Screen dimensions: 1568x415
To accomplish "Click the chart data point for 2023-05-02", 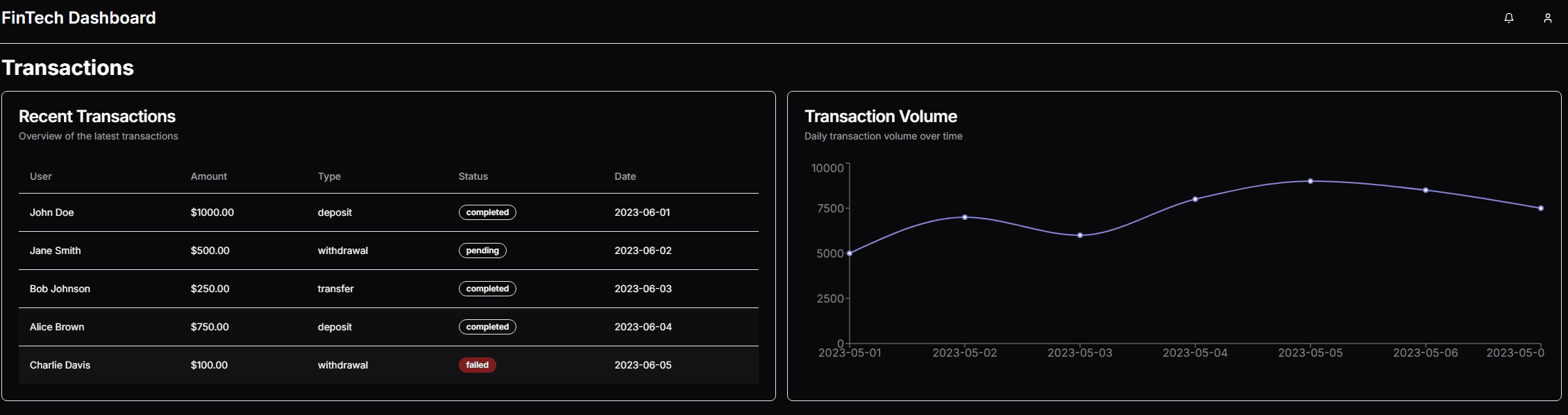I will [x=965, y=217].
